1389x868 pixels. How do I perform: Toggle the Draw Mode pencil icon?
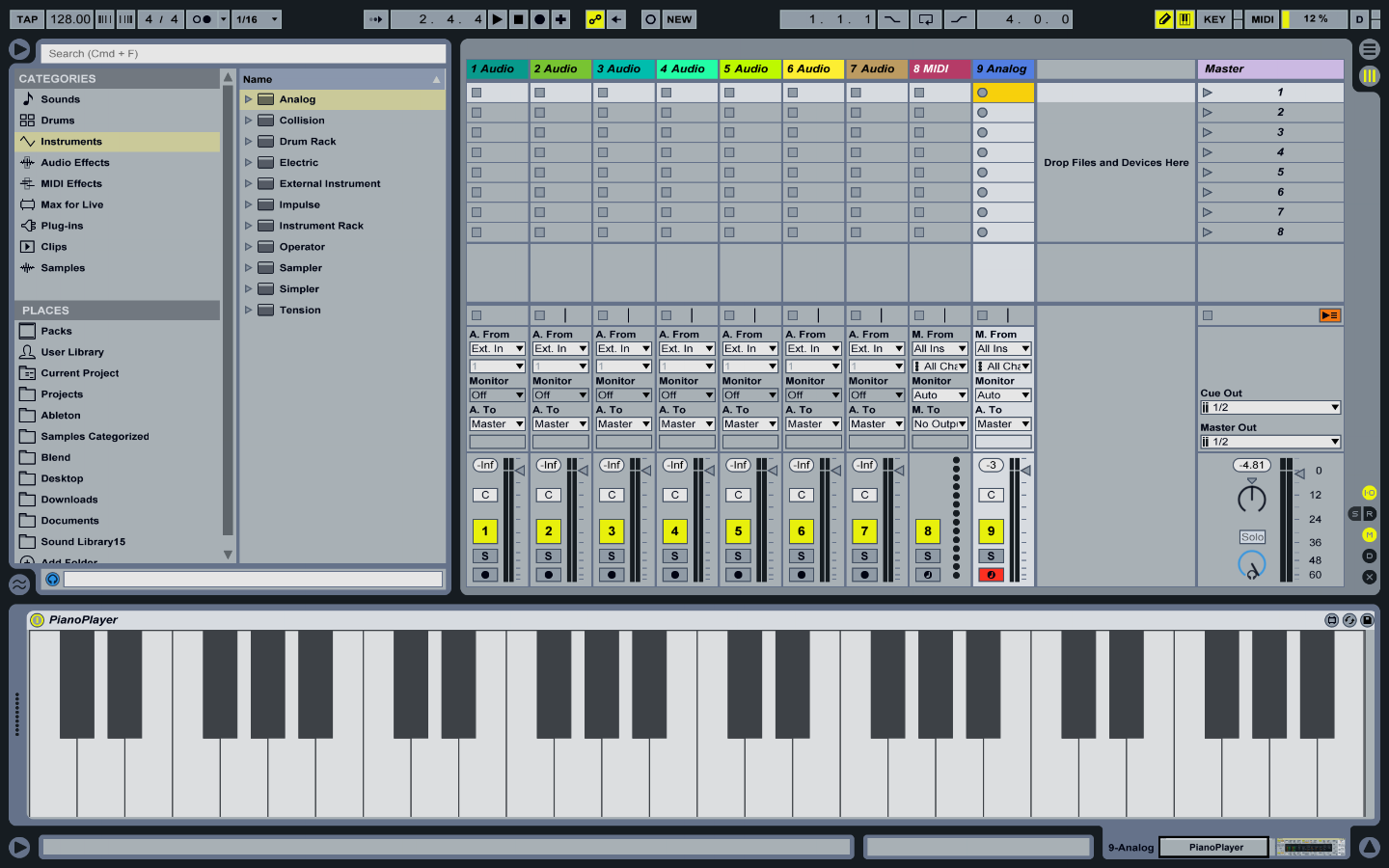(x=1164, y=19)
